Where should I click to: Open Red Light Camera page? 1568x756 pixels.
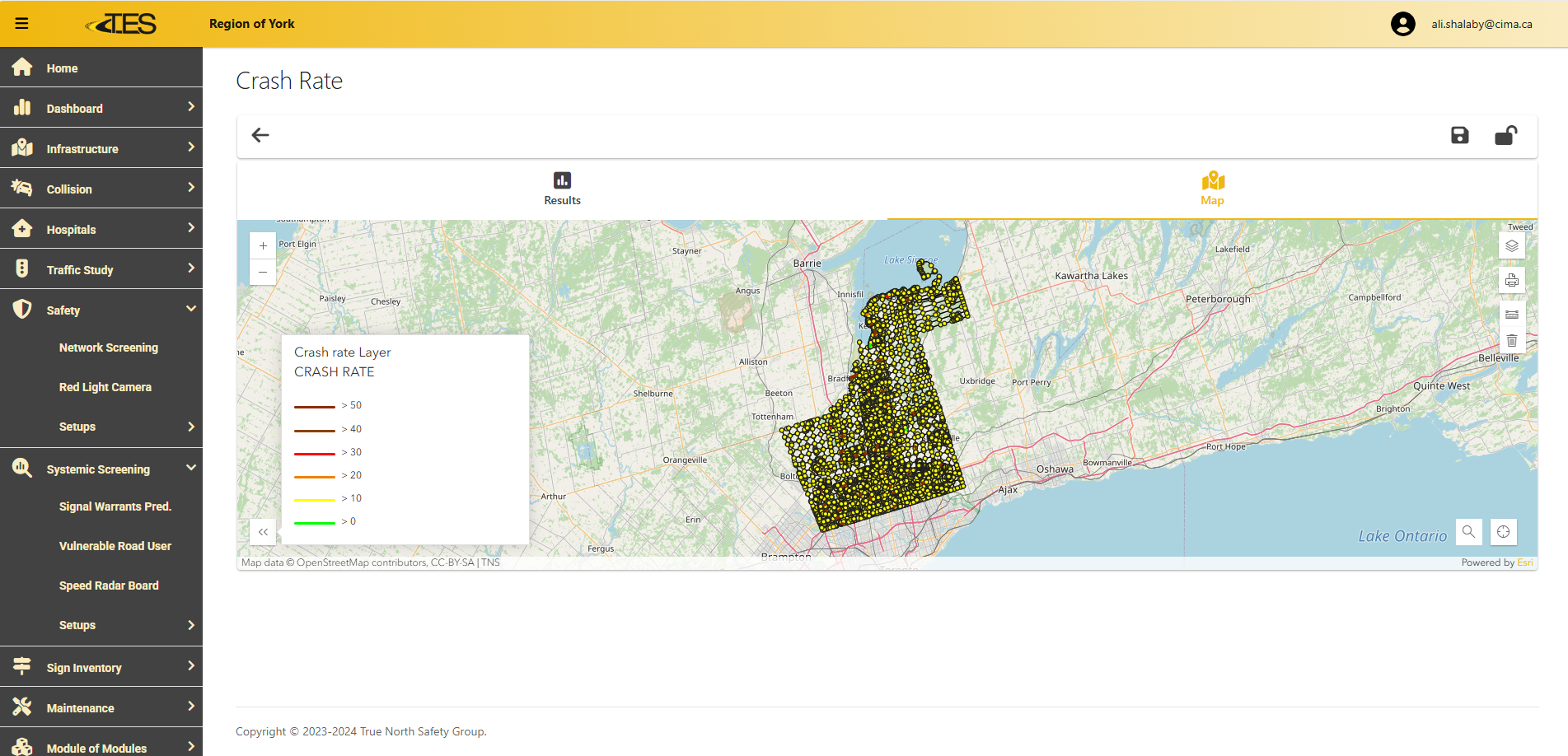click(105, 387)
